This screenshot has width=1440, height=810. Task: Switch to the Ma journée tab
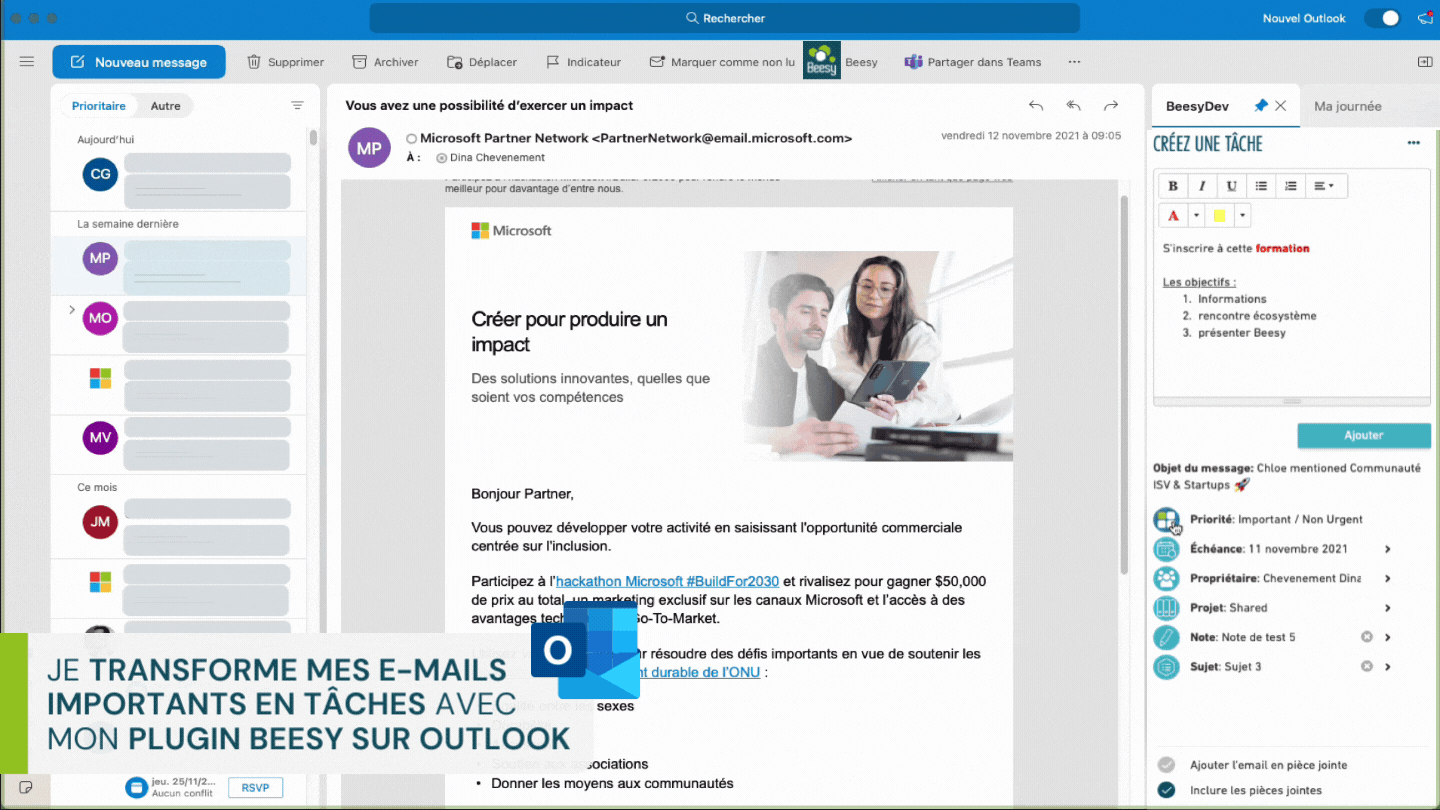[1348, 106]
